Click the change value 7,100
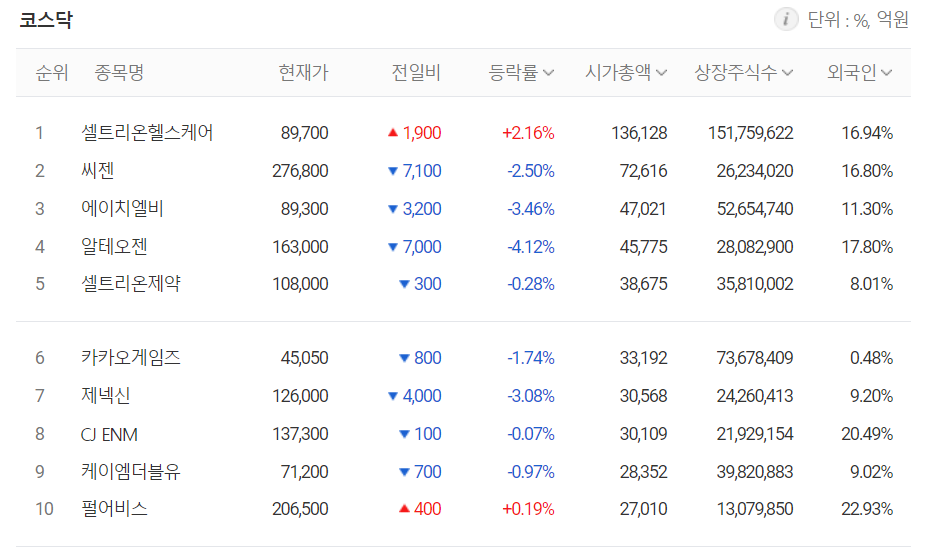The width and height of the screenshot is (925, 556). [x=422, y=171]
